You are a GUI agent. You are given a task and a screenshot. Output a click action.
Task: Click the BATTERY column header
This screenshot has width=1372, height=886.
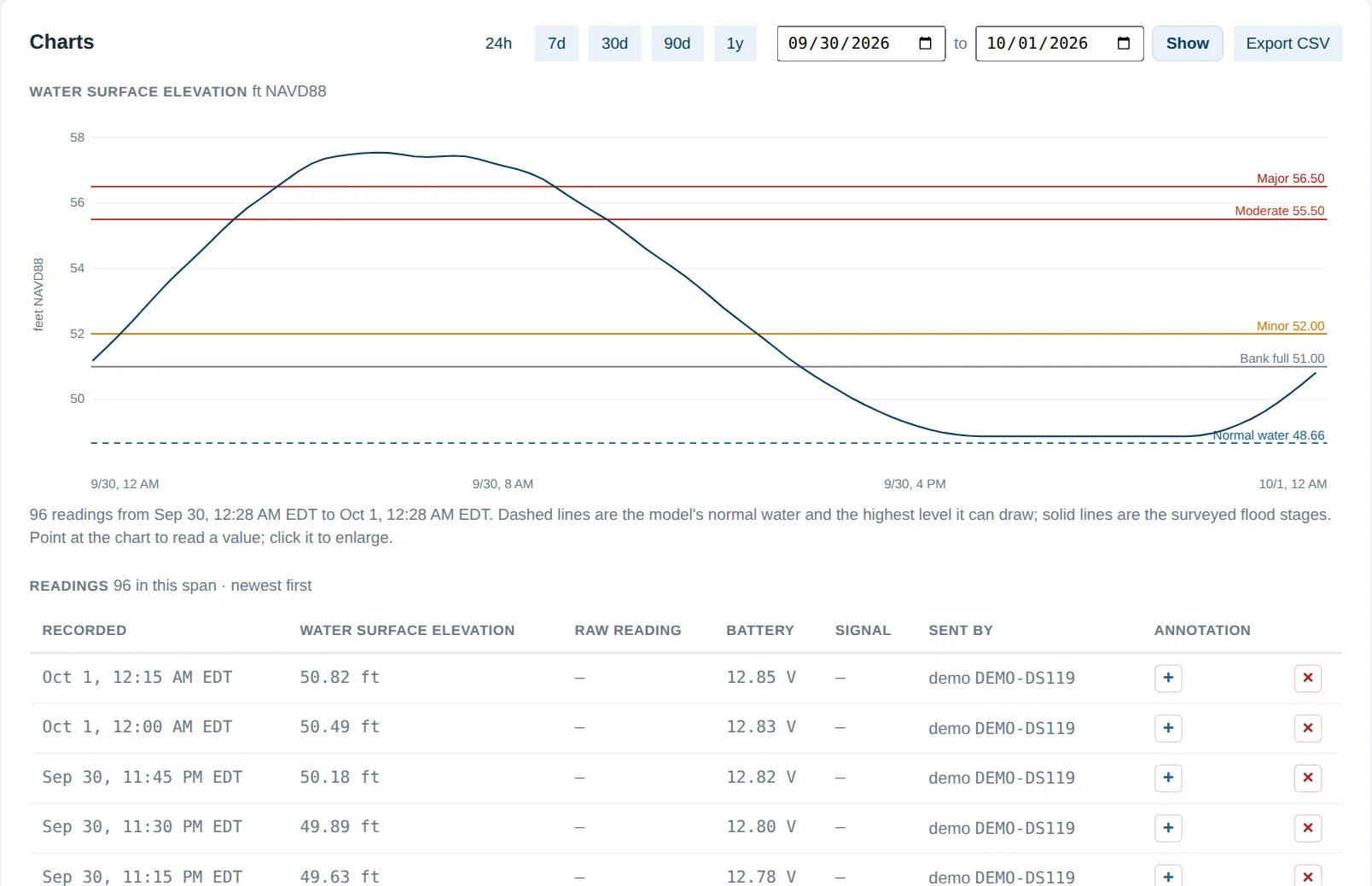(x=760, y=631)
